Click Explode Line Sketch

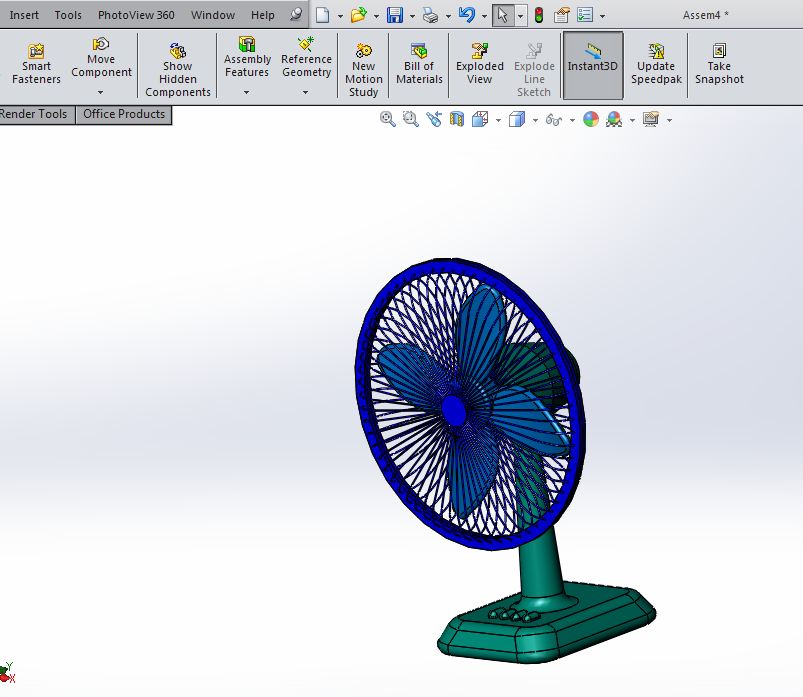(534, 71)
